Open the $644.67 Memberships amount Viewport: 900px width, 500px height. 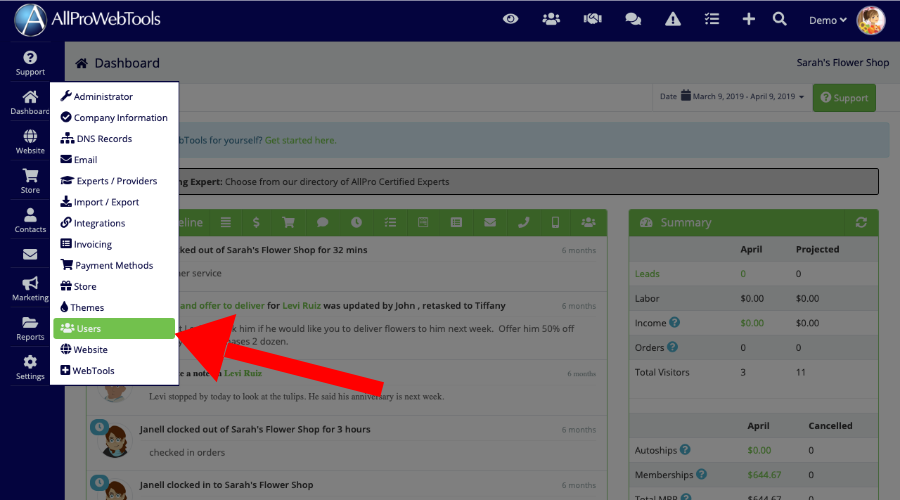click(764, 475)
